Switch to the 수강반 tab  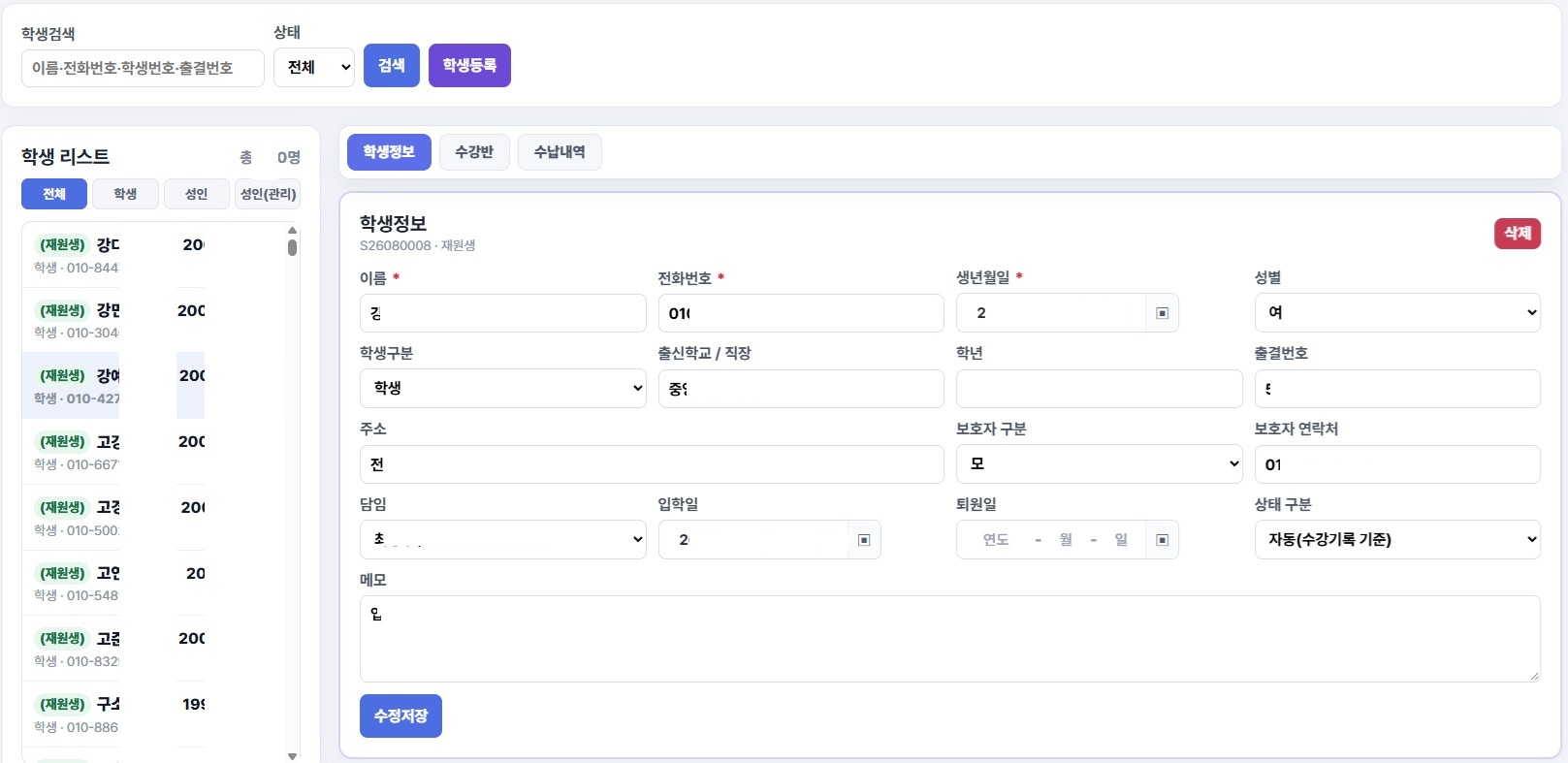pos(474,152)
